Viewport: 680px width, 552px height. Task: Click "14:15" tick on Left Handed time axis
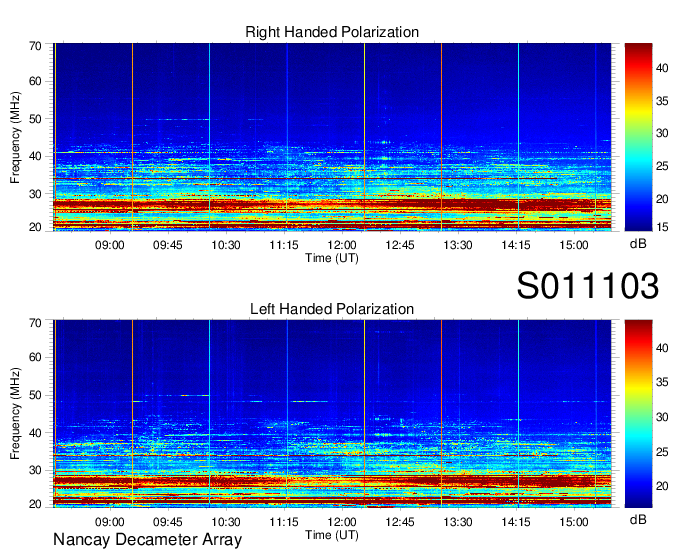pos(516,522)
